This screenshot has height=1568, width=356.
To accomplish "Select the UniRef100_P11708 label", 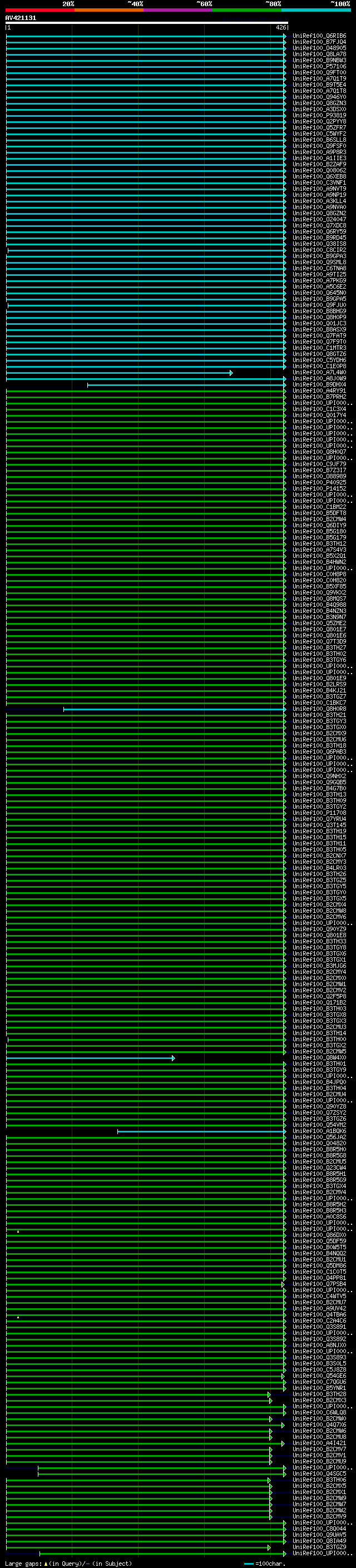I will coord(319,813).
